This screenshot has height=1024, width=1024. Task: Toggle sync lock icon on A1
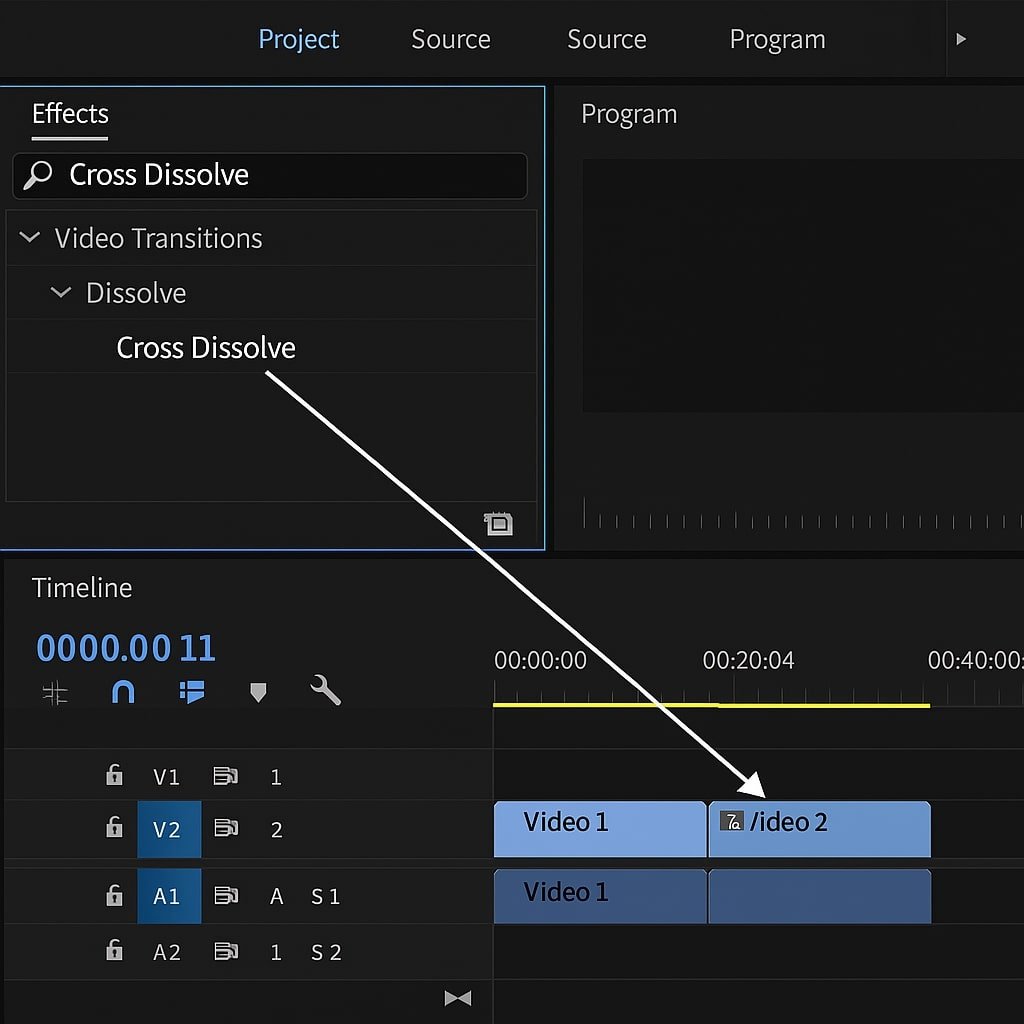226,895
